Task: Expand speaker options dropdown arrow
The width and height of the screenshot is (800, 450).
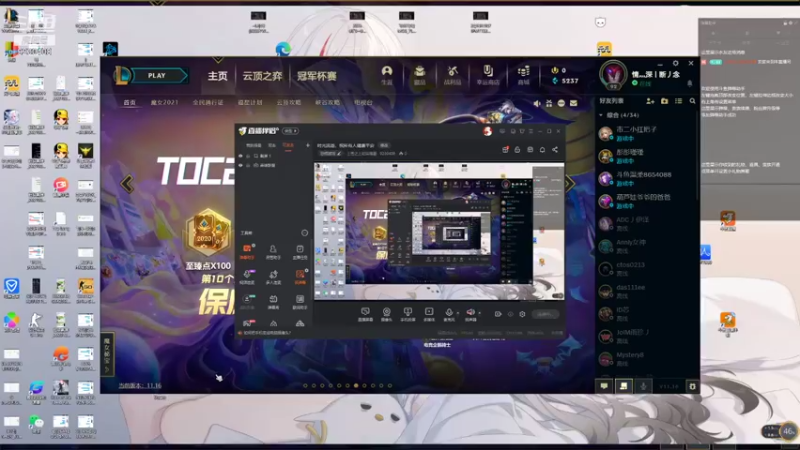Action: [x=479, y=313]
